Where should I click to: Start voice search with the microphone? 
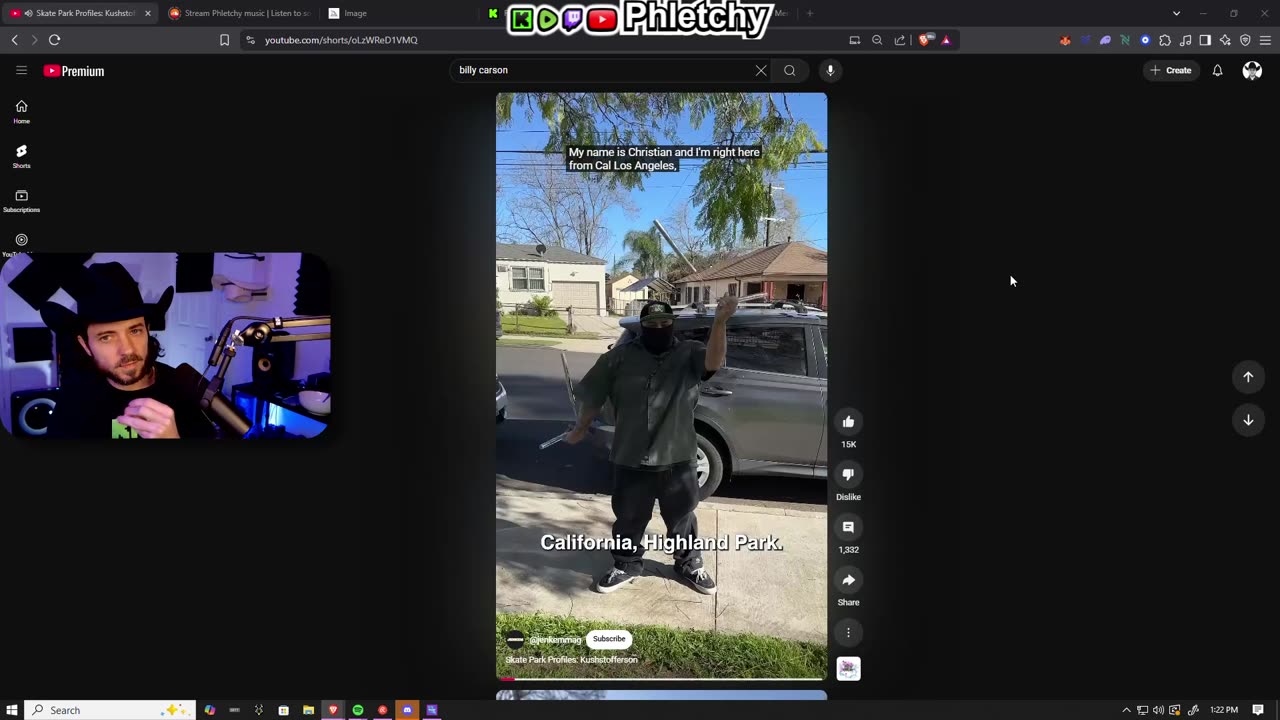pos(830,70)
